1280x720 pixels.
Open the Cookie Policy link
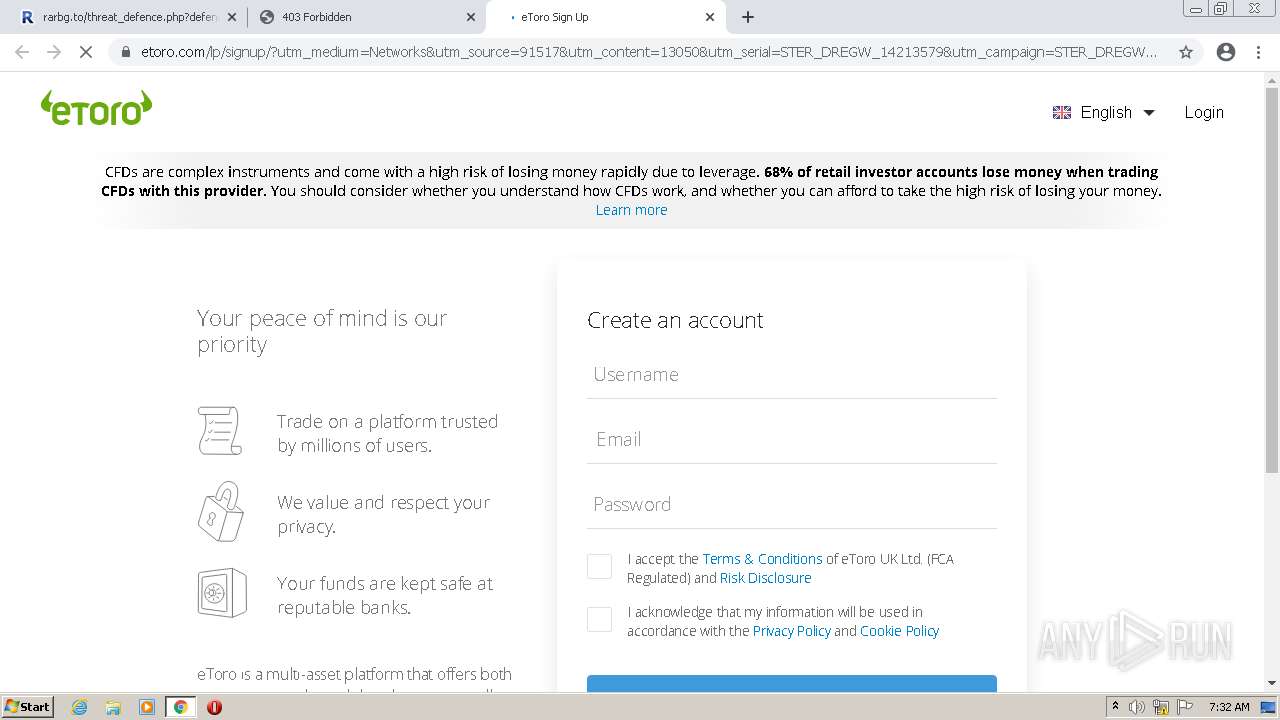click(x=899, y=631)
